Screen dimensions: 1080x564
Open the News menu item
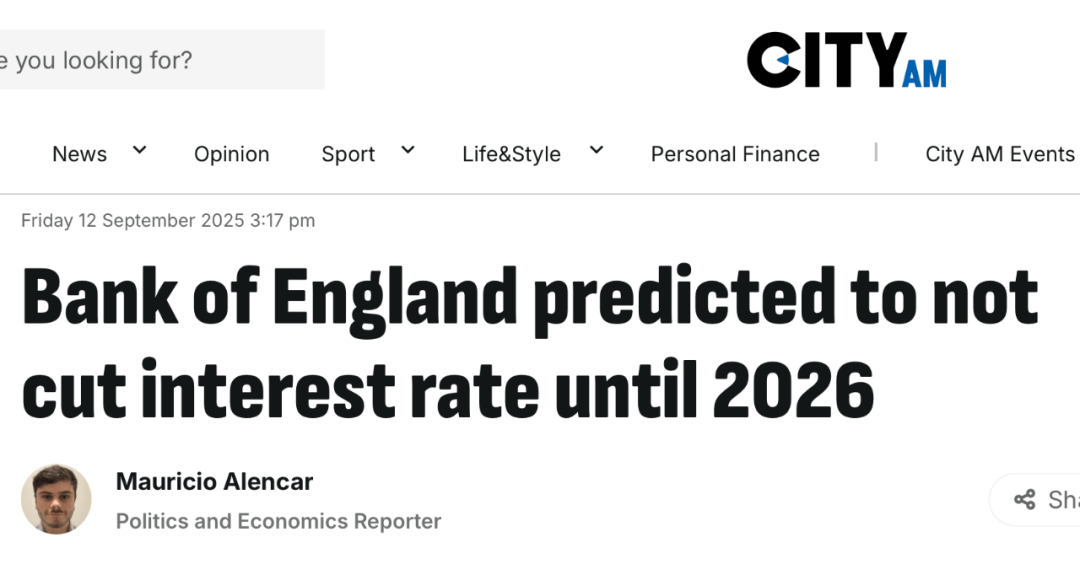(79, 154)
